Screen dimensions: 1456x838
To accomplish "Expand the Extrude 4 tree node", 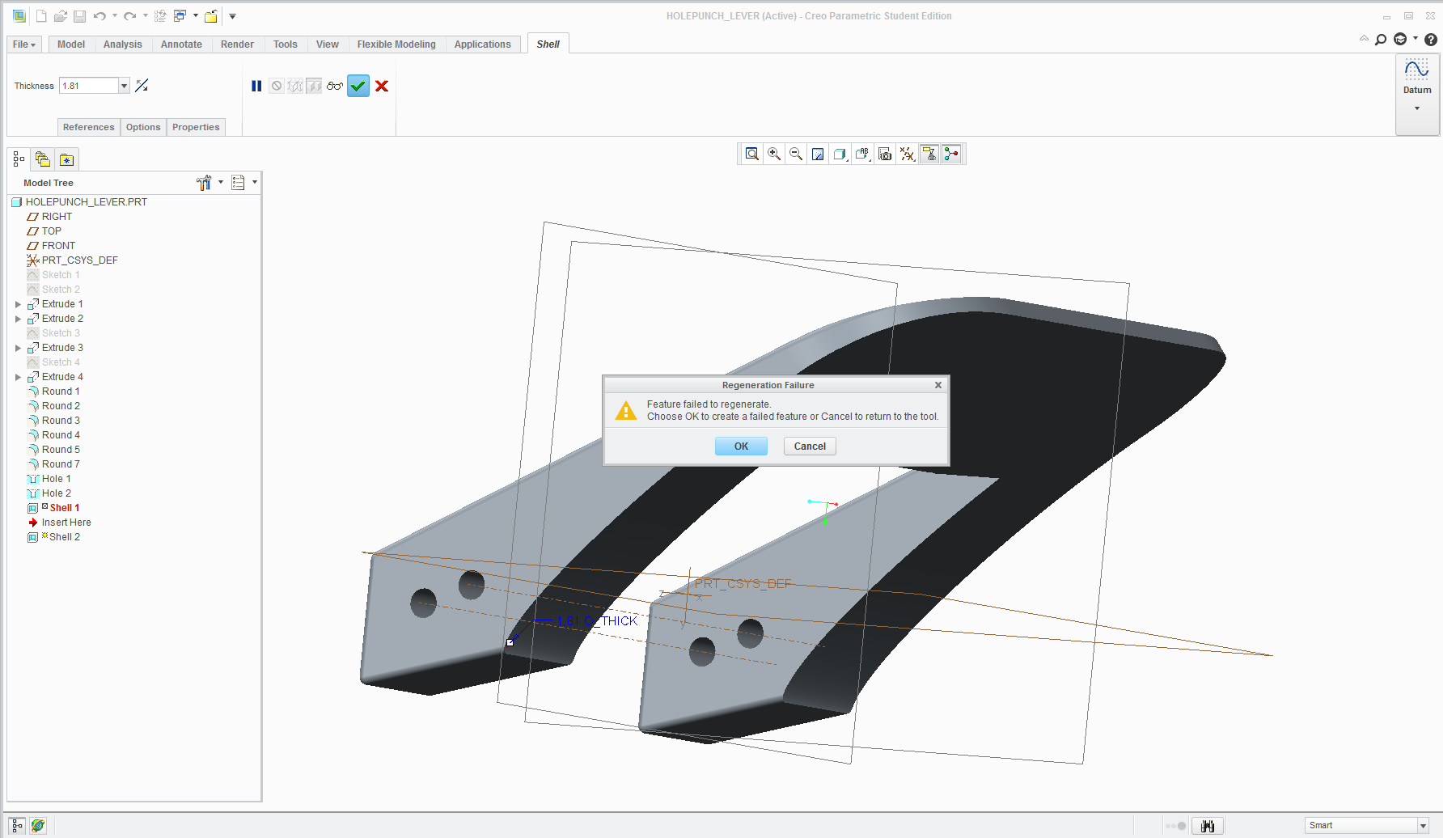I will 18,377.
